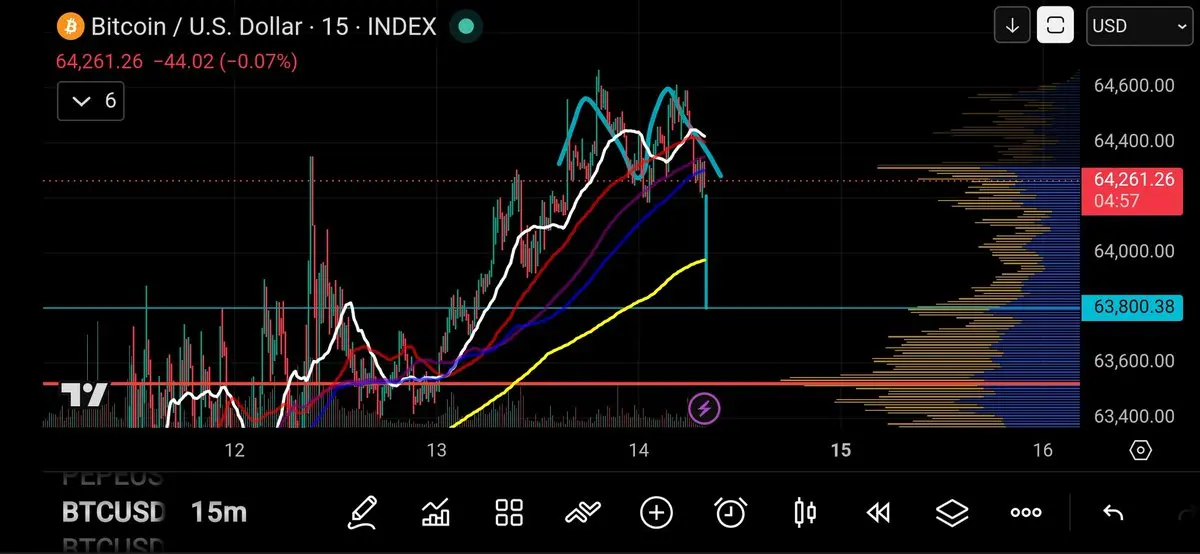Tap date label 13 on time axis

(436, 451)
